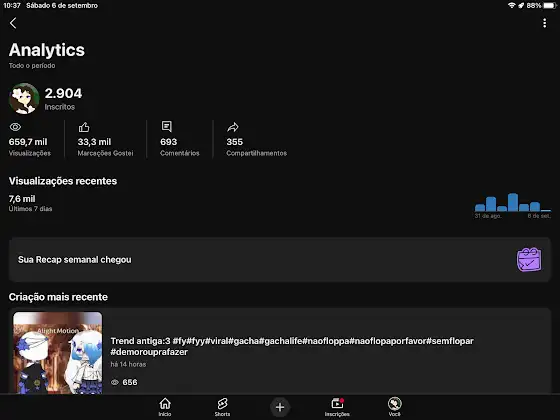This screenshot has height=420, width=560.
Task: Open the Trend antiga video thumbnail
Action: coord(58,353)
